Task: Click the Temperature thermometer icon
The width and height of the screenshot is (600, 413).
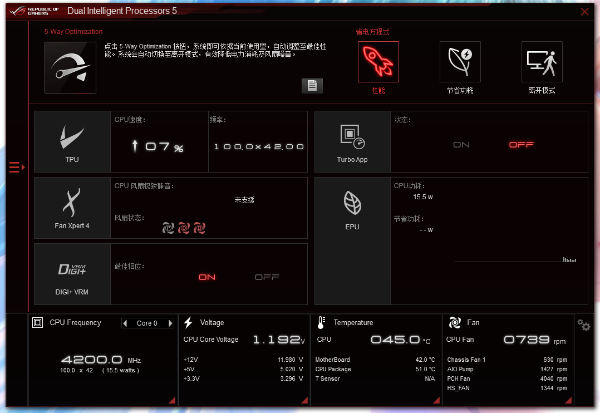Action: click(x=321, y=323)
